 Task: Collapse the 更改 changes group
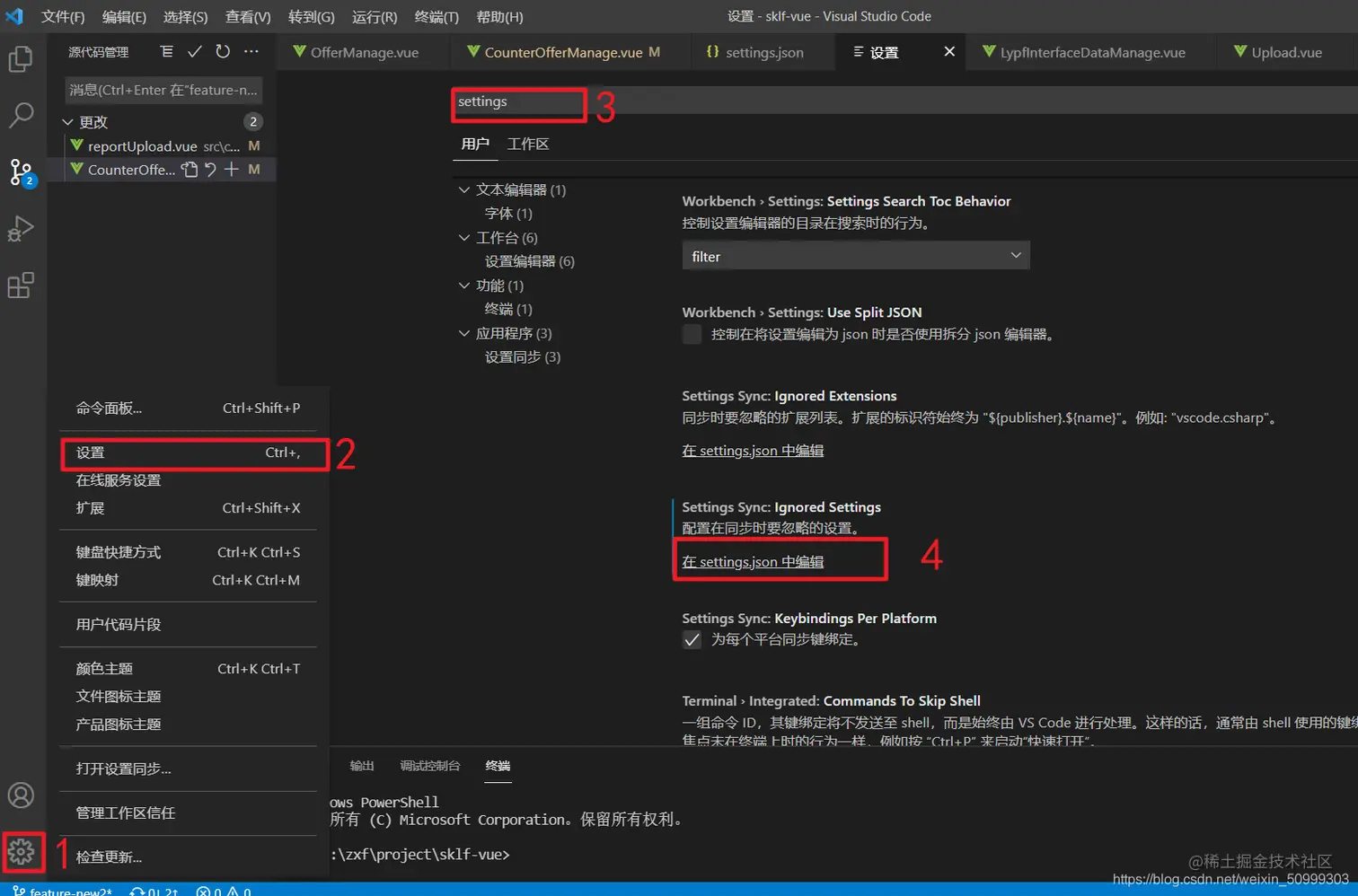coord(68,121)
